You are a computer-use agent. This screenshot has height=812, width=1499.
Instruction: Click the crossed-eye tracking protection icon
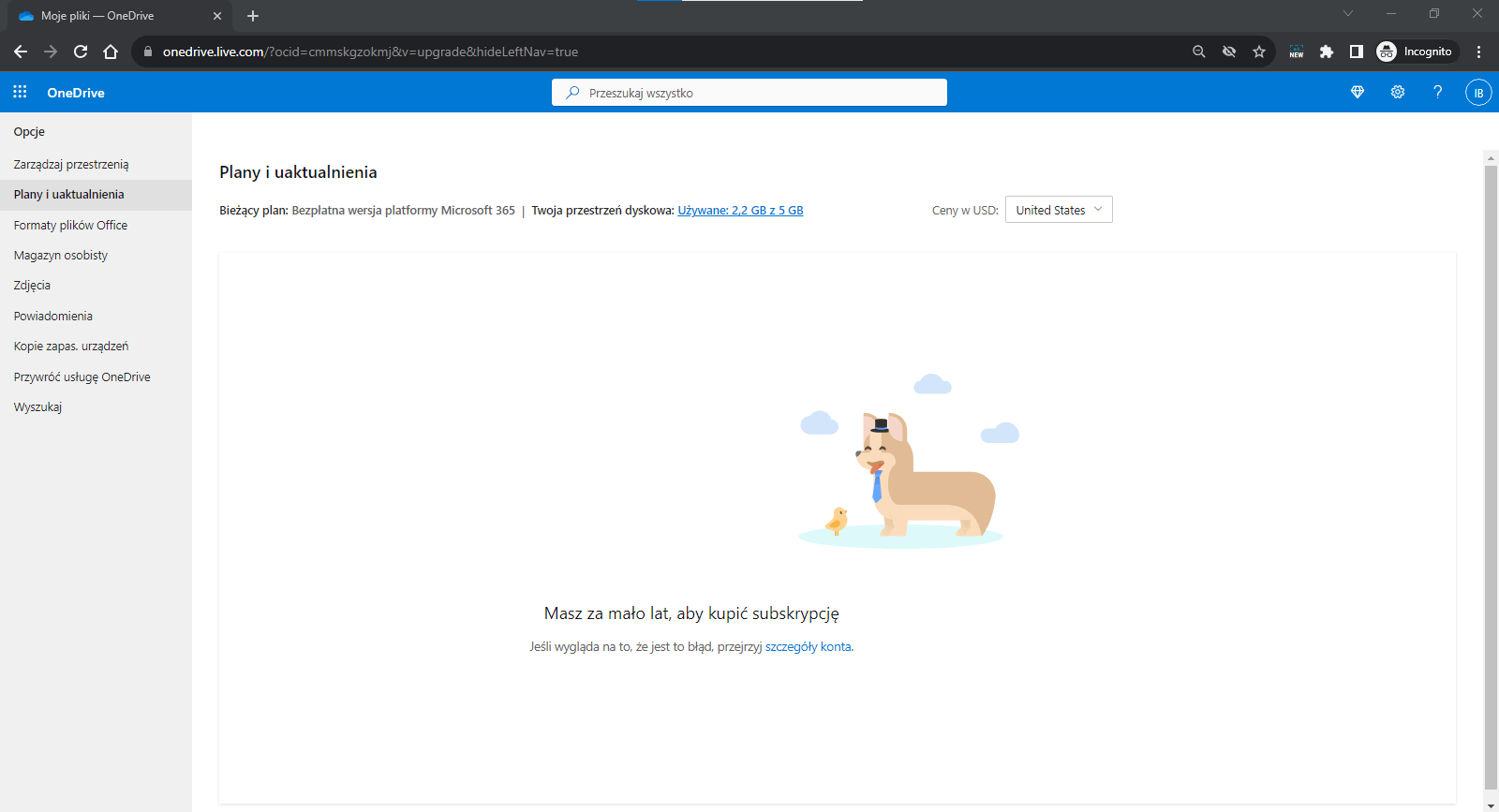pyautogui.click(x=1229, y=52)
